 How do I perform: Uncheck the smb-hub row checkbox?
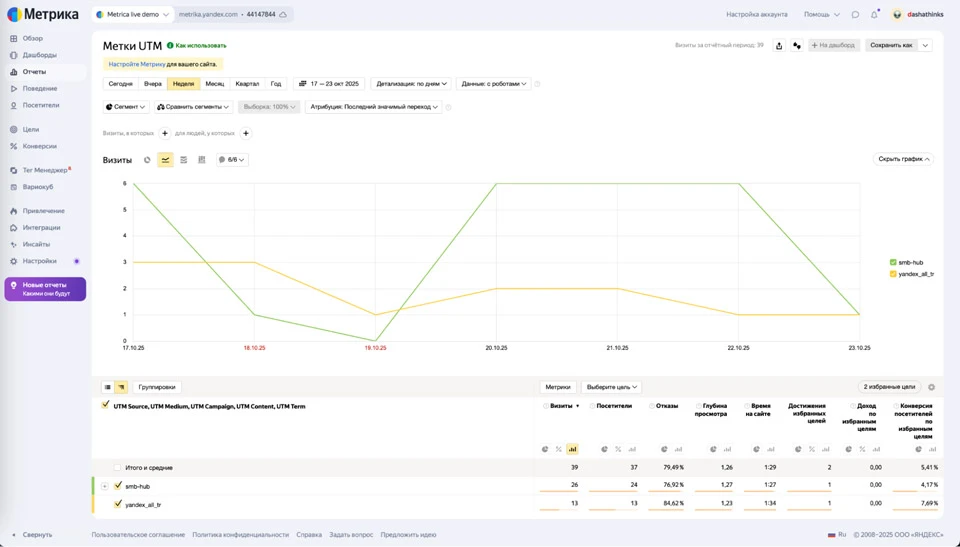click(x=118, y=486)
